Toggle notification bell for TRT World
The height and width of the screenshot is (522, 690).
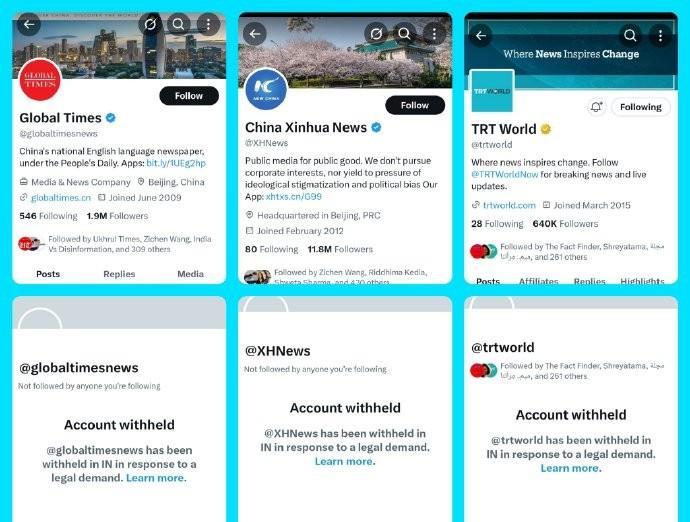tap(596, 107)
